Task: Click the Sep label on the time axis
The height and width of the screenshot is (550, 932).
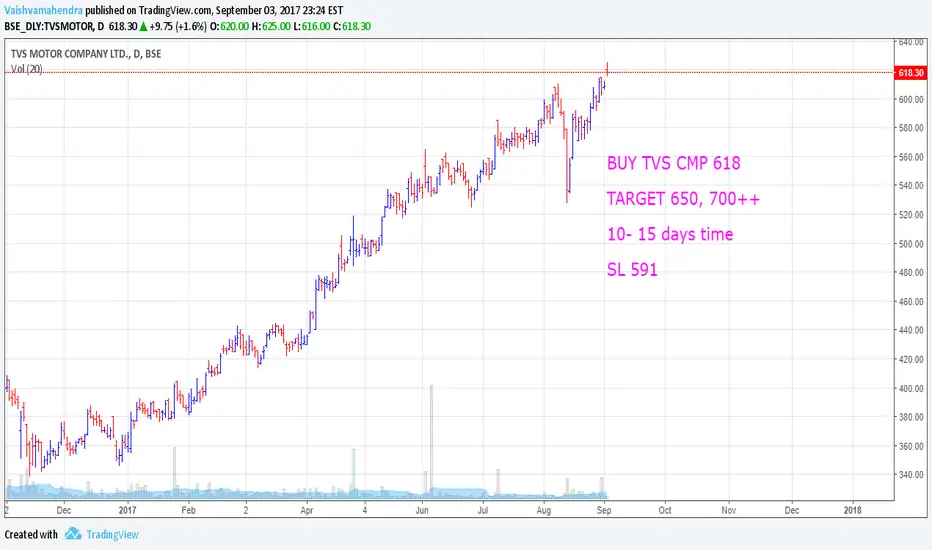Action: pyautogui.click(x=604, y=510)
